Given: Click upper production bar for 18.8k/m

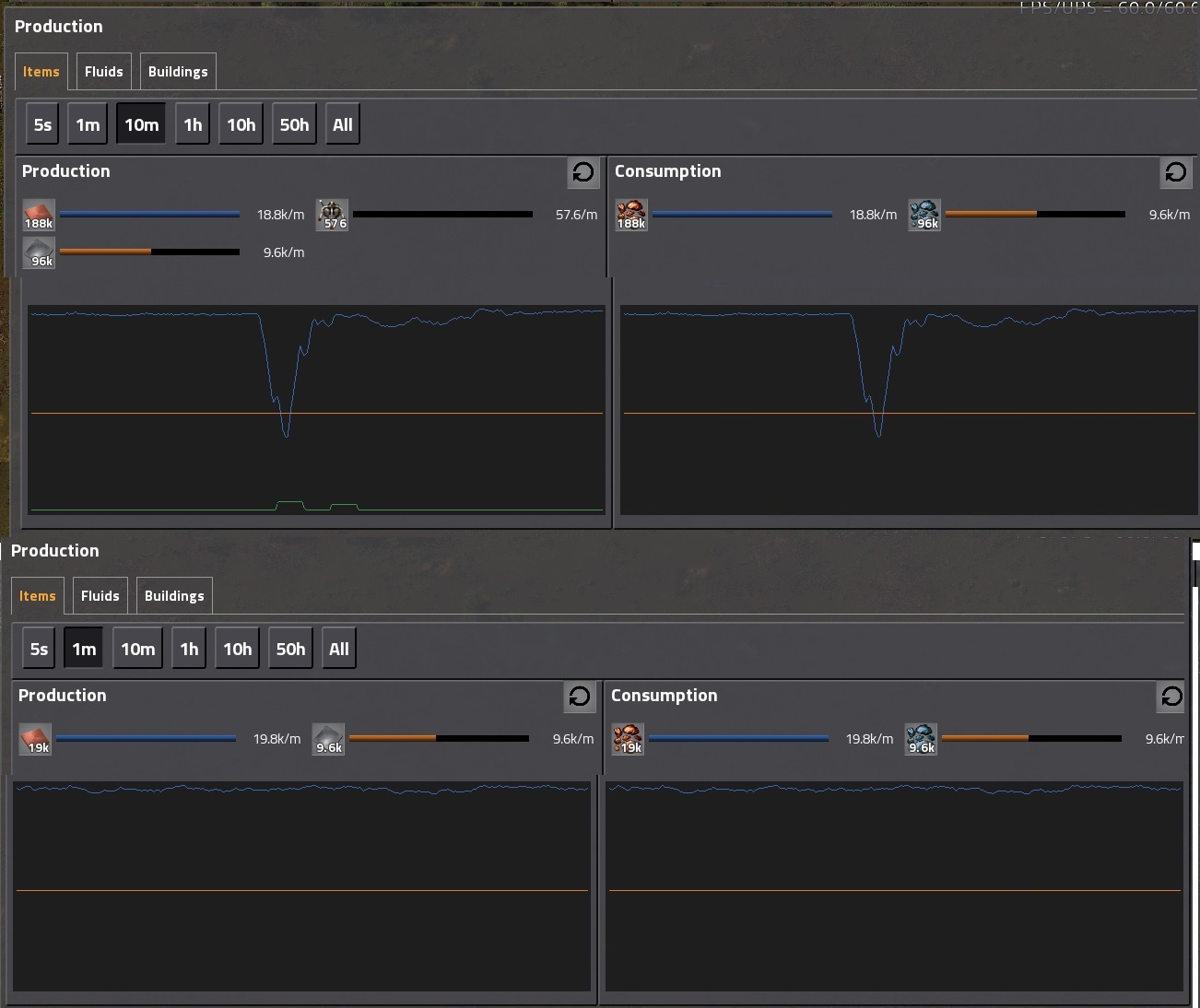Looking at the screenshot, I should pos(149,215).
